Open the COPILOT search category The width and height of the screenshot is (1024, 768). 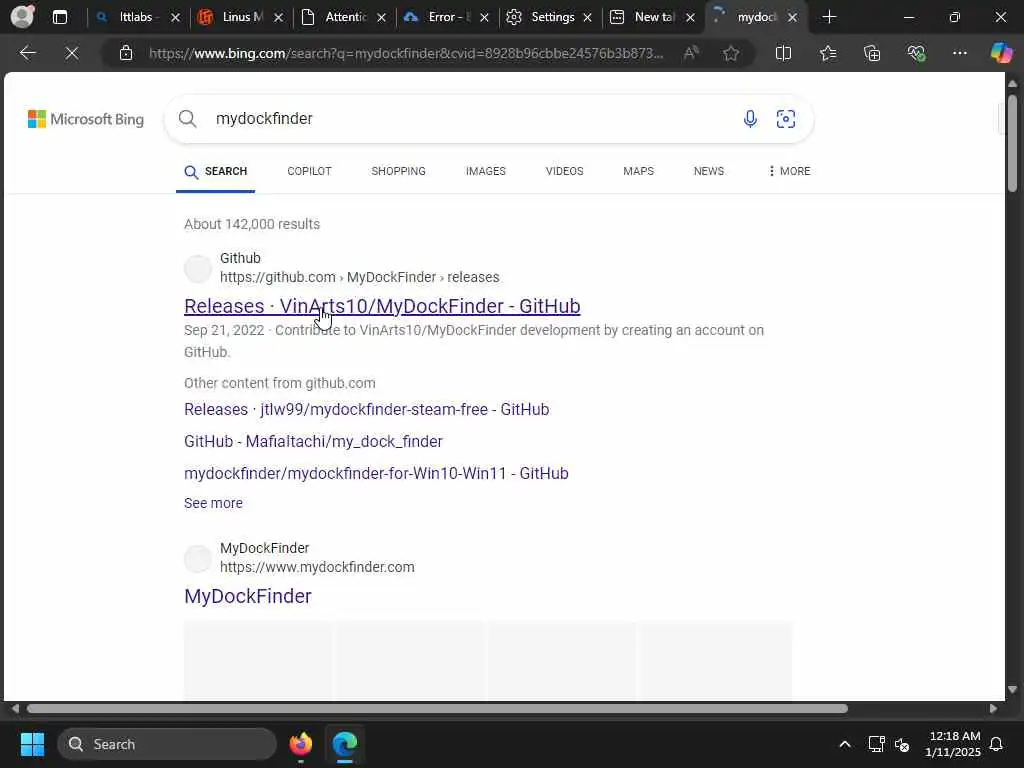pyautogui.click(x=309, y=171)
